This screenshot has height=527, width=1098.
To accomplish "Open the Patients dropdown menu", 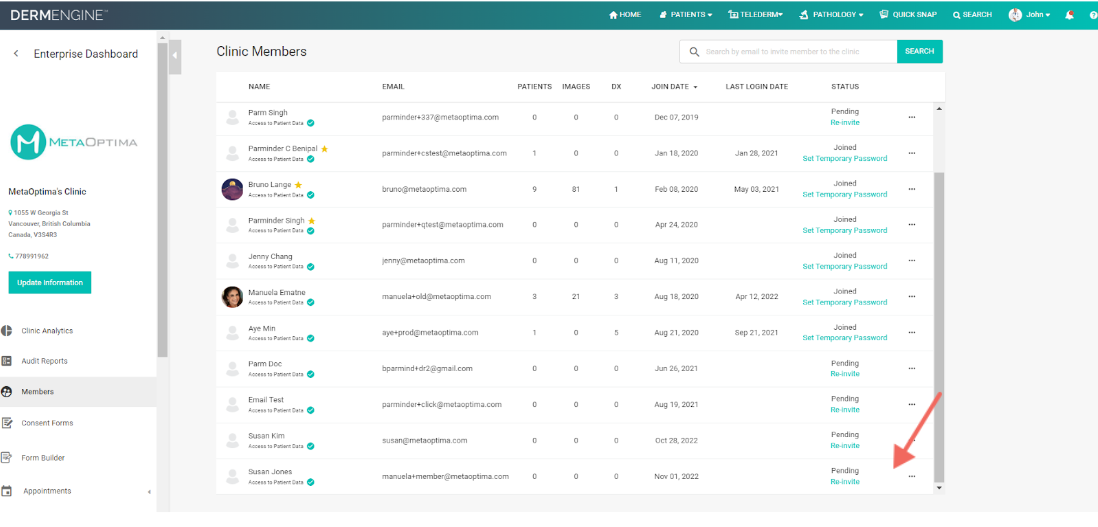I will point(686,15).
